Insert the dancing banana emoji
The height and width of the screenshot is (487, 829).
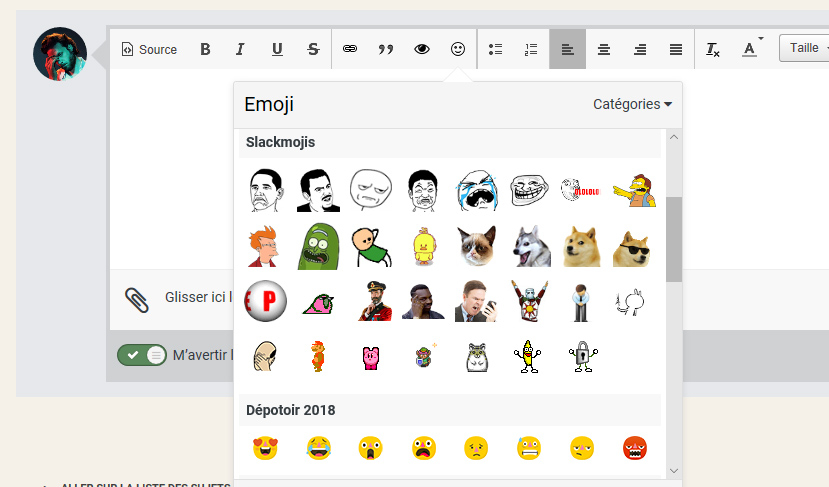[x=528, y=356]
